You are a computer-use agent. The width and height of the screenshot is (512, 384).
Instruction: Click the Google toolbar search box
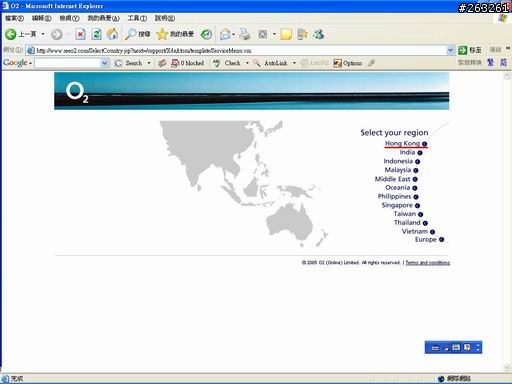pyautogui.click(x=68, y=63)
